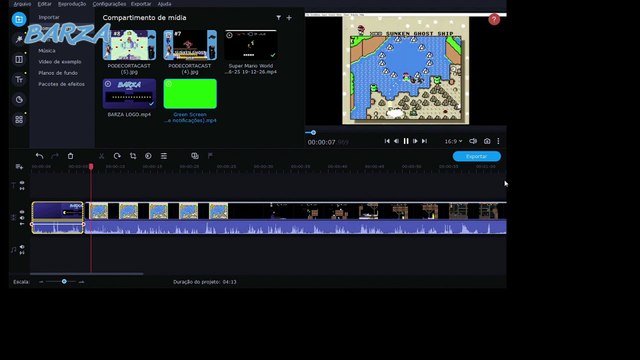Click the blue Exportar button
The image size is (640, 360).
tap(476, 156)
